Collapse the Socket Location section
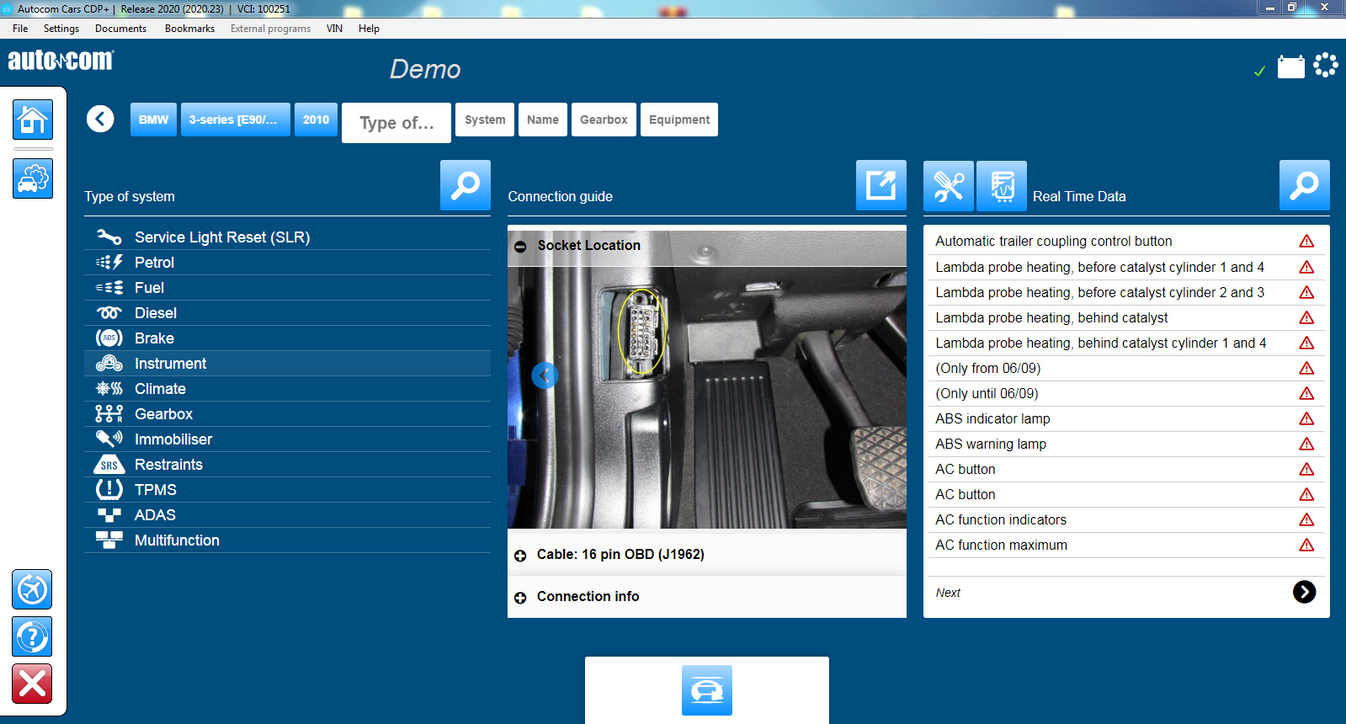Viewport: 1346px width, 724px height. point(521,245)
